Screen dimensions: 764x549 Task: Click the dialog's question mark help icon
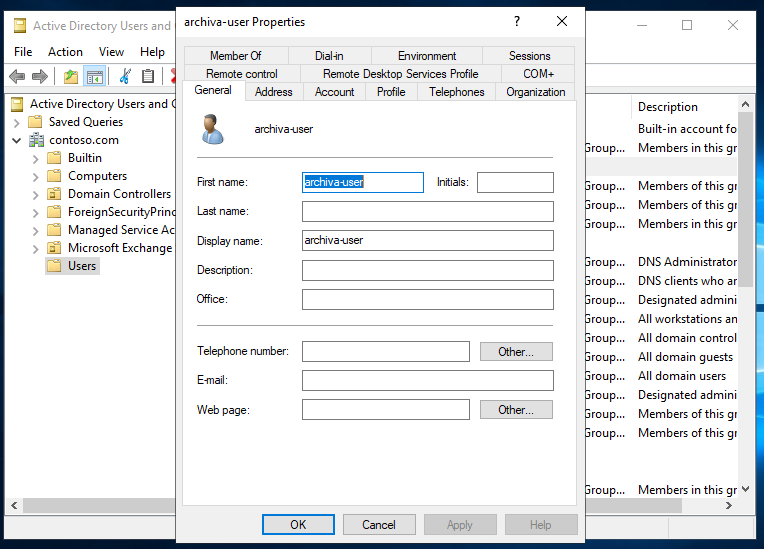pyautogui.click(x=517, y=21)
